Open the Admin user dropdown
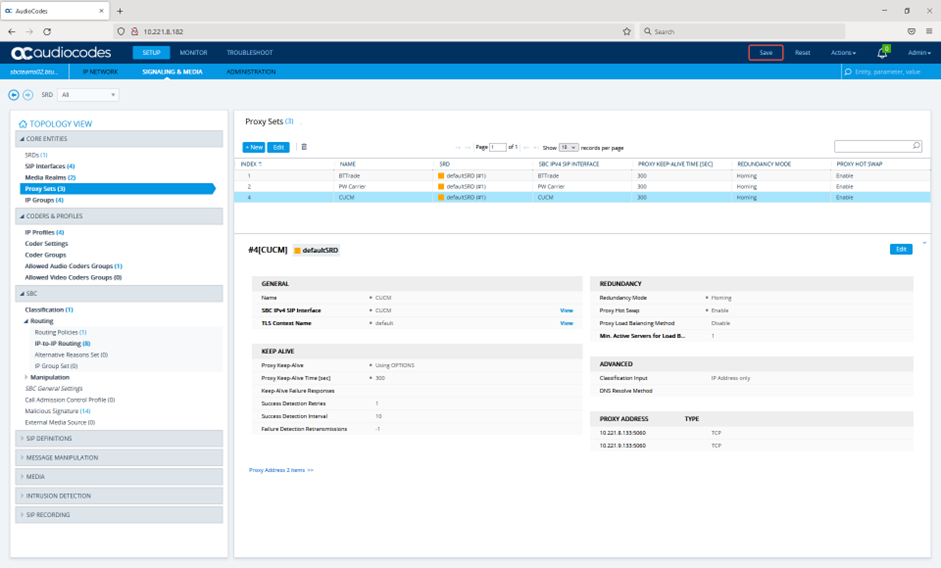941x568 pixels. (x=919, y=53)
